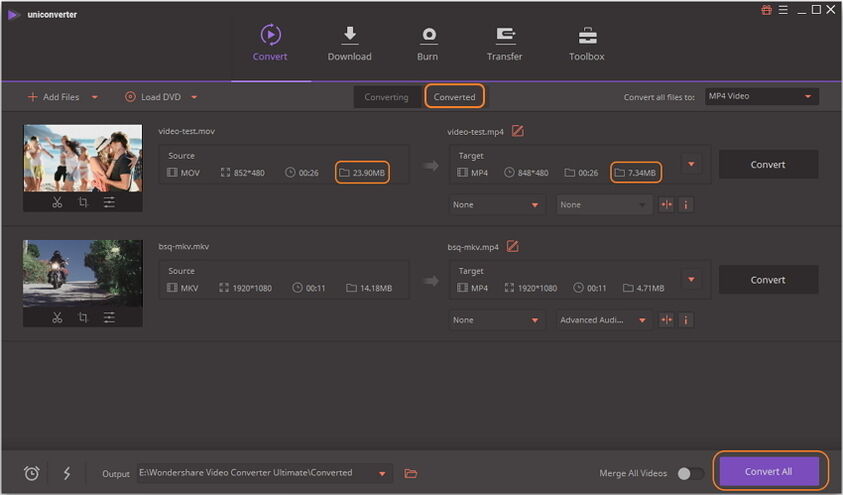Click the gift icon in title bar
This screenshot has width=843, height=495.
tap(767, 10)
